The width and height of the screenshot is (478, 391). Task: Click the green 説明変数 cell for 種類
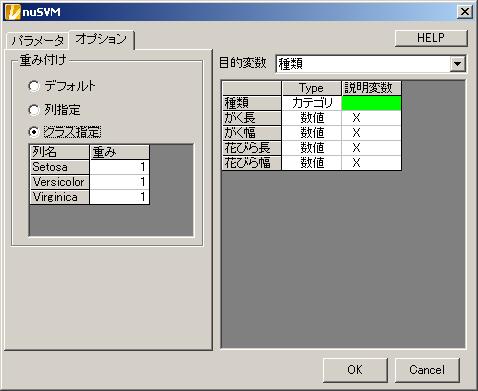371,103
